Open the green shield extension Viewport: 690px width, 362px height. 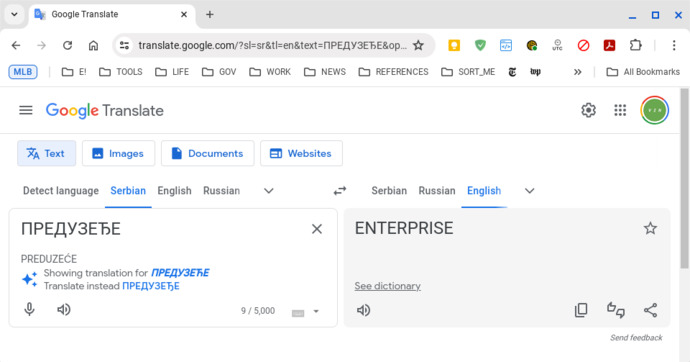point(480,45)
